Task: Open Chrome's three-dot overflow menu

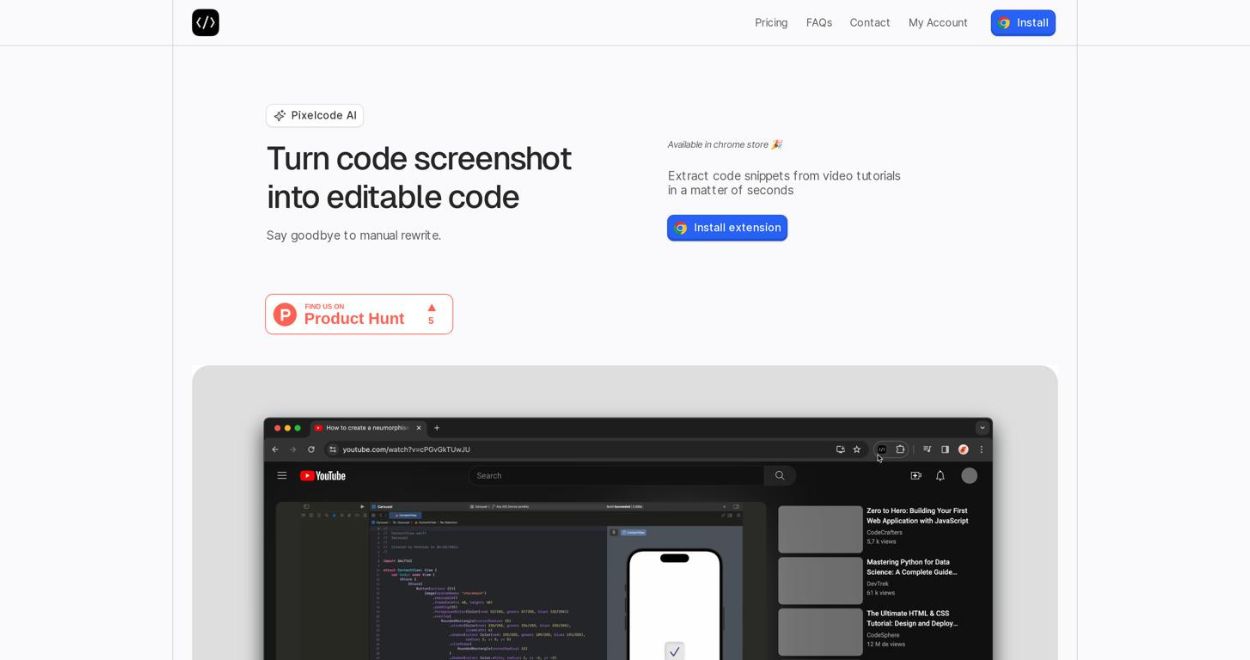Action: click(x=981, y=449)
